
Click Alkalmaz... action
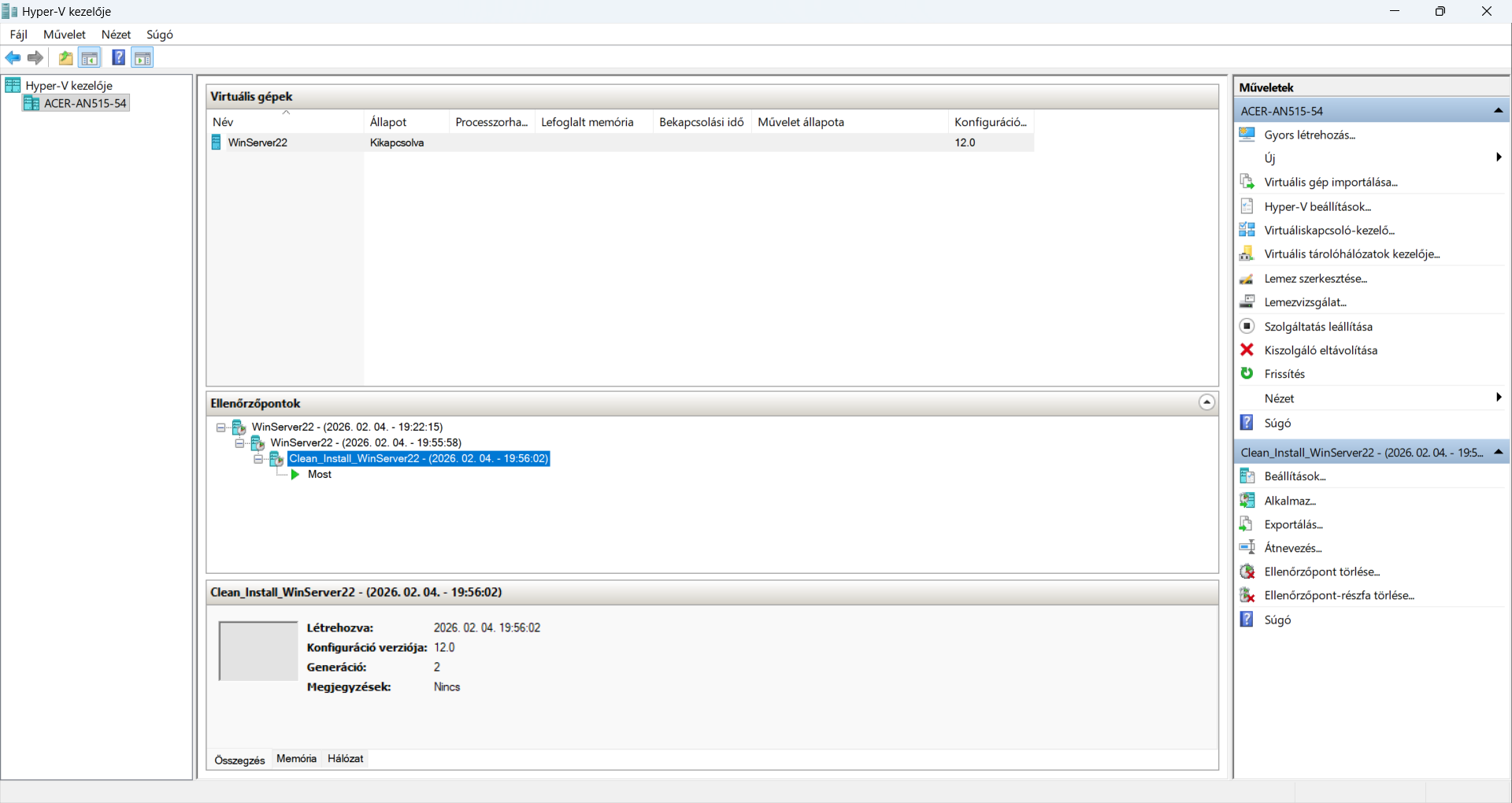pyautogui.click(x=1290, y=501)
